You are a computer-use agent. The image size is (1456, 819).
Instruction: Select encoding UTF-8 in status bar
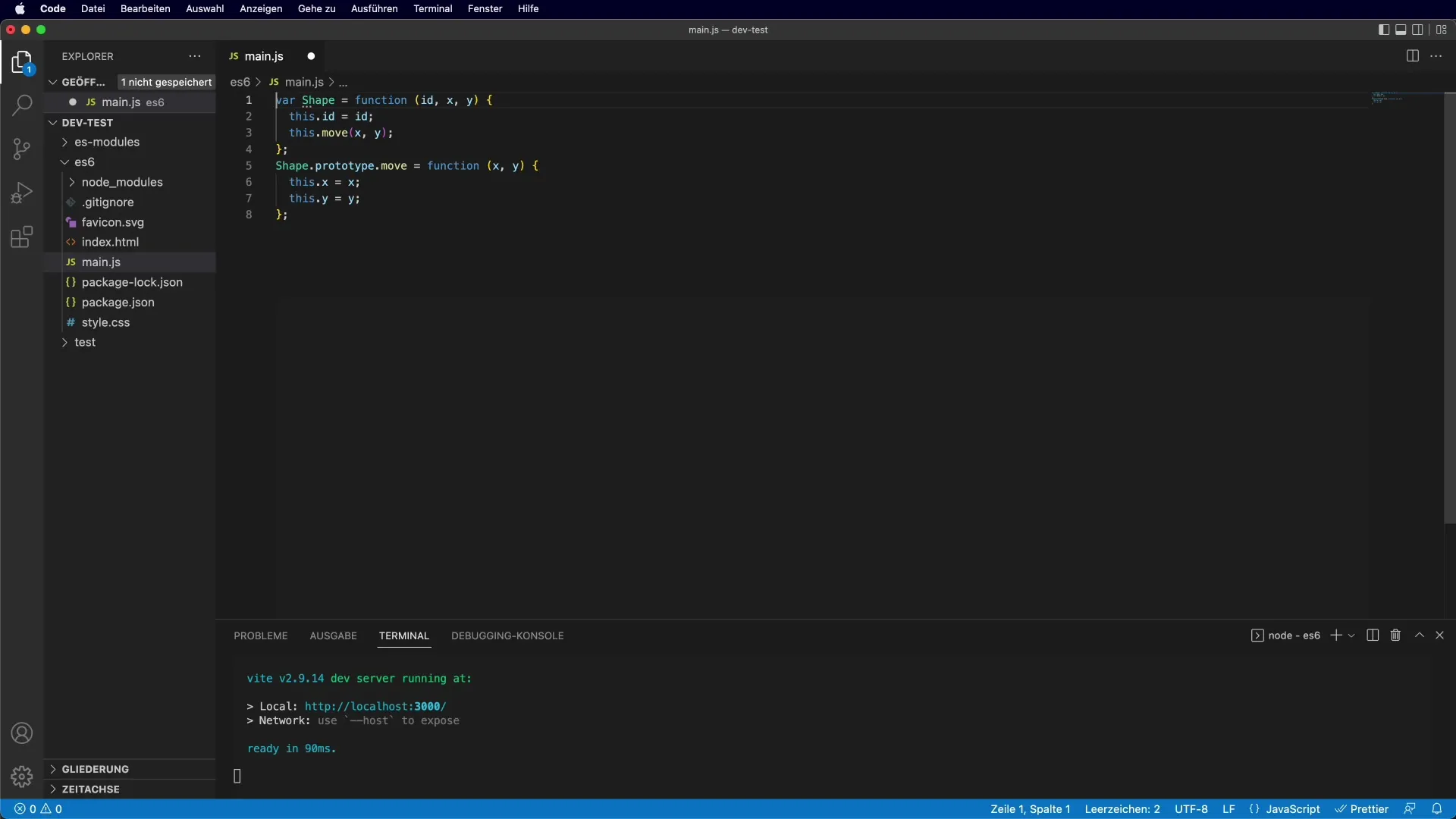1191,809
